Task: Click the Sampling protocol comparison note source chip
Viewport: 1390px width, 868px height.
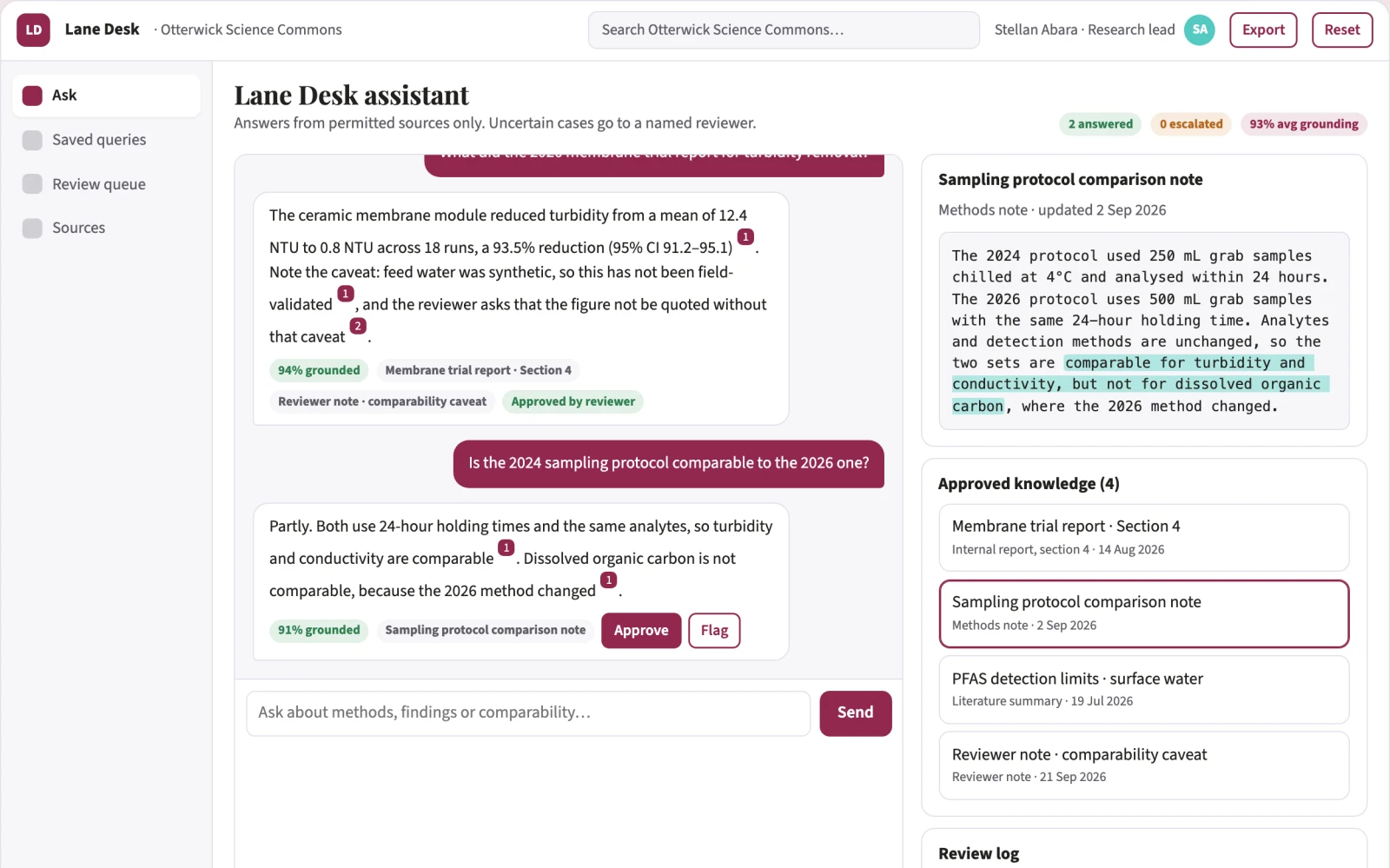Action: pyautogui.click(x=486, y=630)
